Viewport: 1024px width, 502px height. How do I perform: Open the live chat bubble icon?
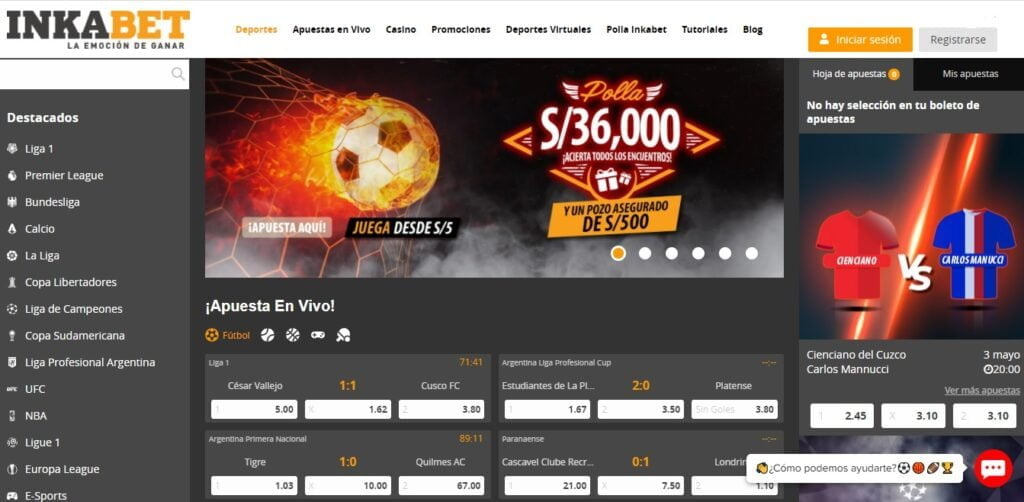993,468
